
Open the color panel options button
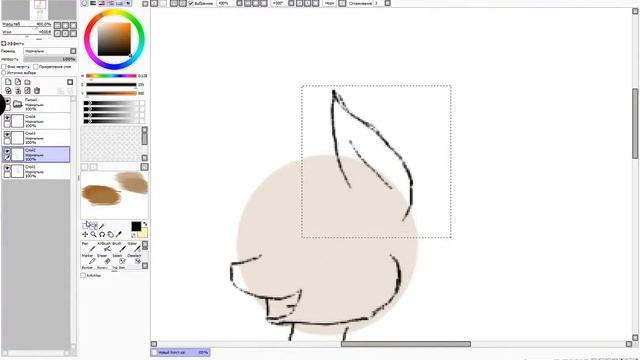pyautogui.click(x=145, y=3)
